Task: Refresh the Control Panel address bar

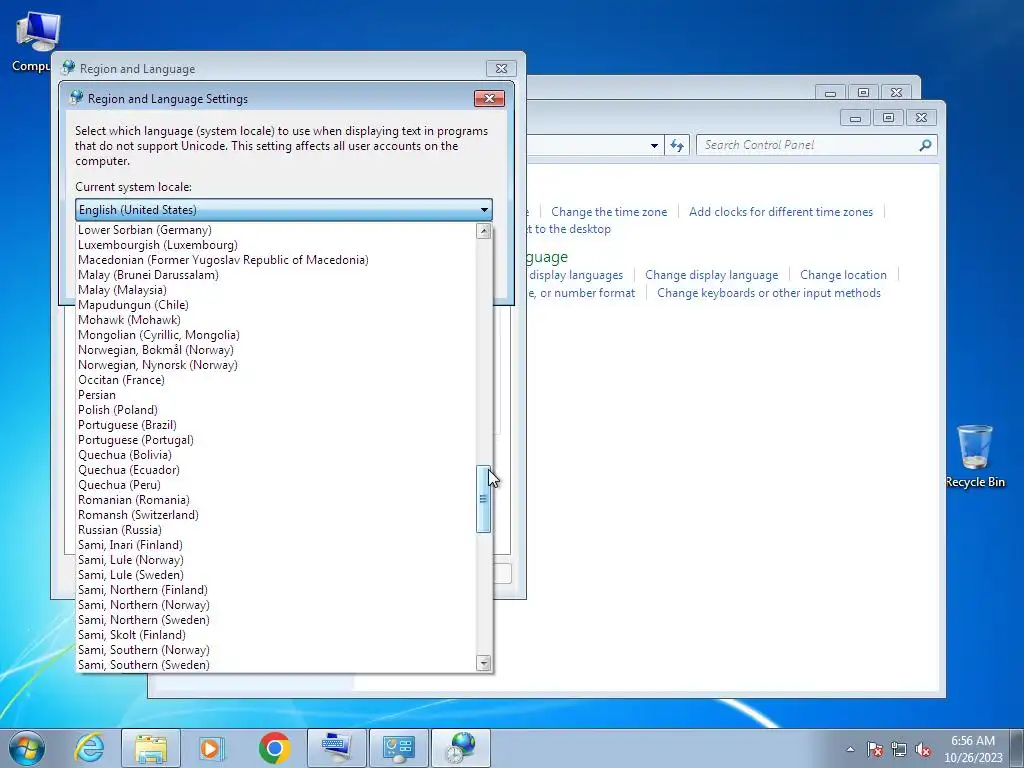Action: coord(677,145)
